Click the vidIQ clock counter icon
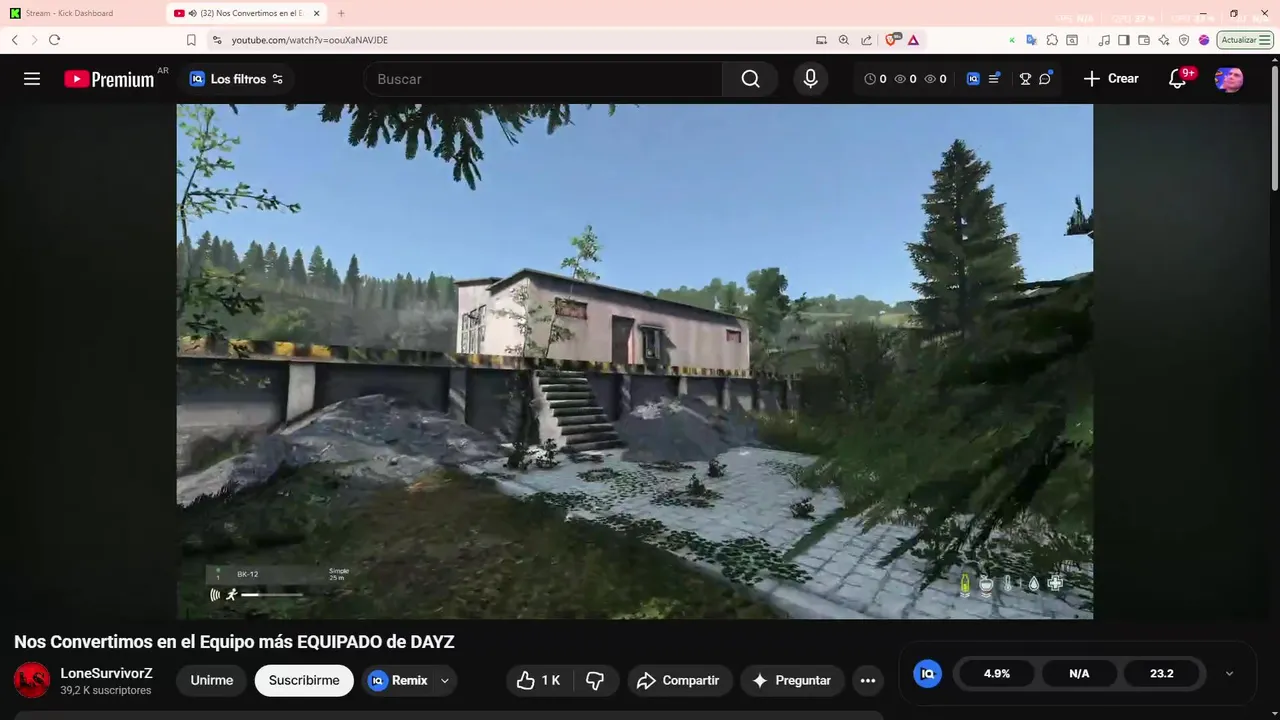 (869, 79)
